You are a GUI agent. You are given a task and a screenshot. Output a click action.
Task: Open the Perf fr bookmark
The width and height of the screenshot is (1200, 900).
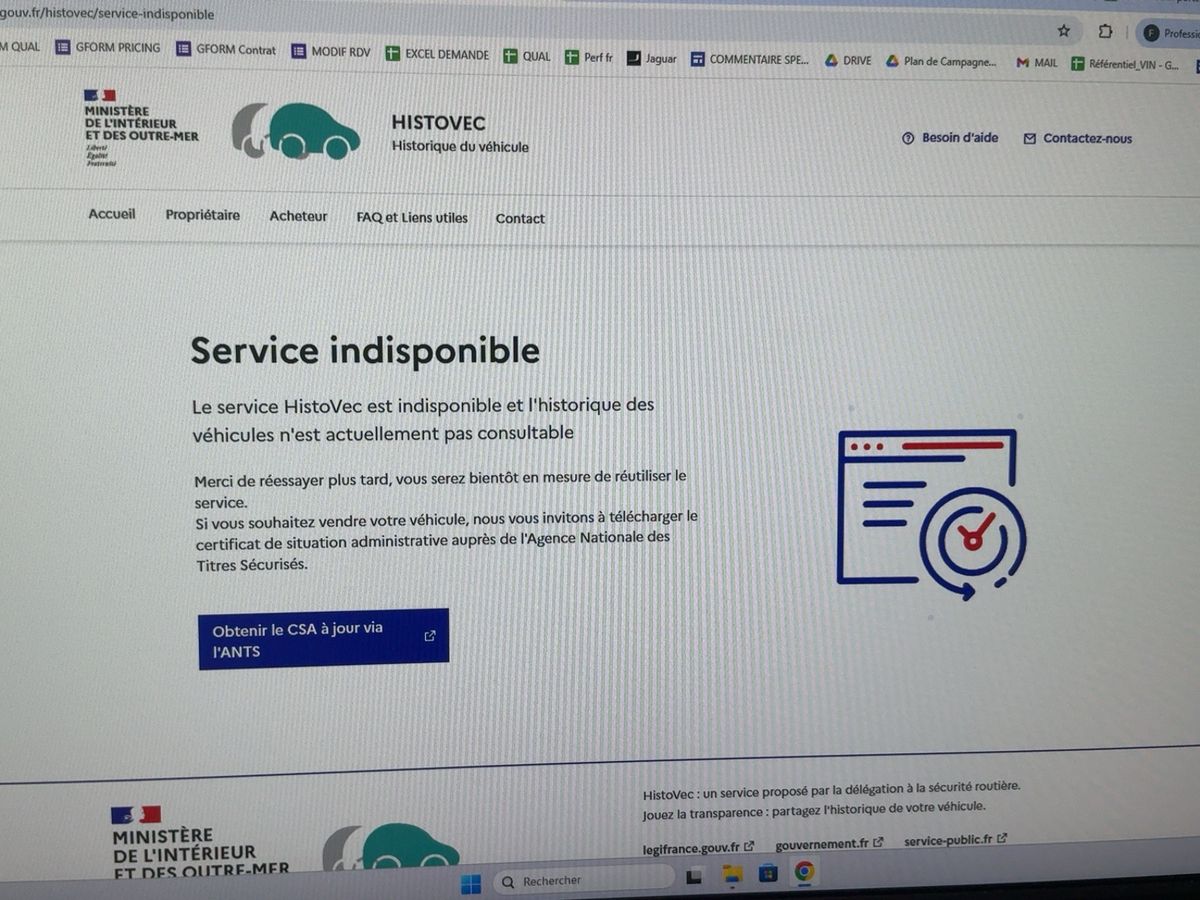pos(589,57)
